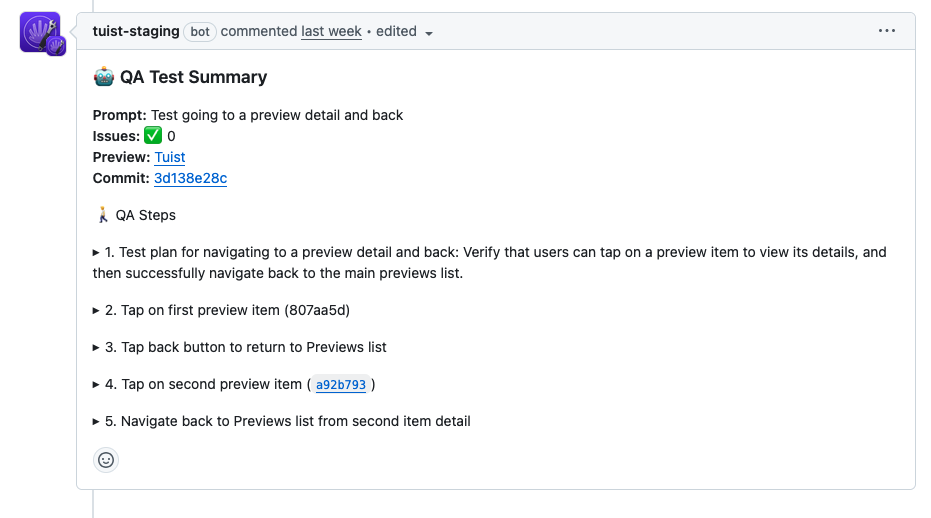Open the edited history dropdown arrow
Viewport: 931px width, 518px height.
[x=429, y=33]
